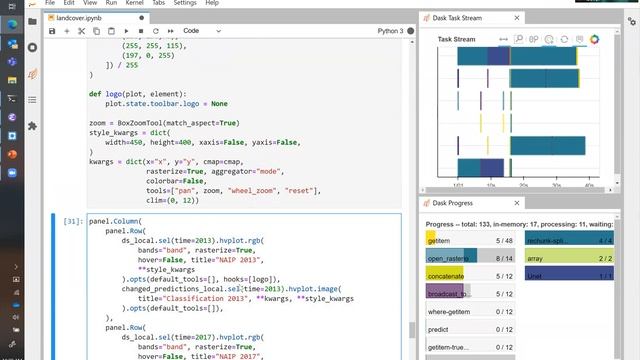Click the broadcast_to progress bar

[x=470, y=291]
